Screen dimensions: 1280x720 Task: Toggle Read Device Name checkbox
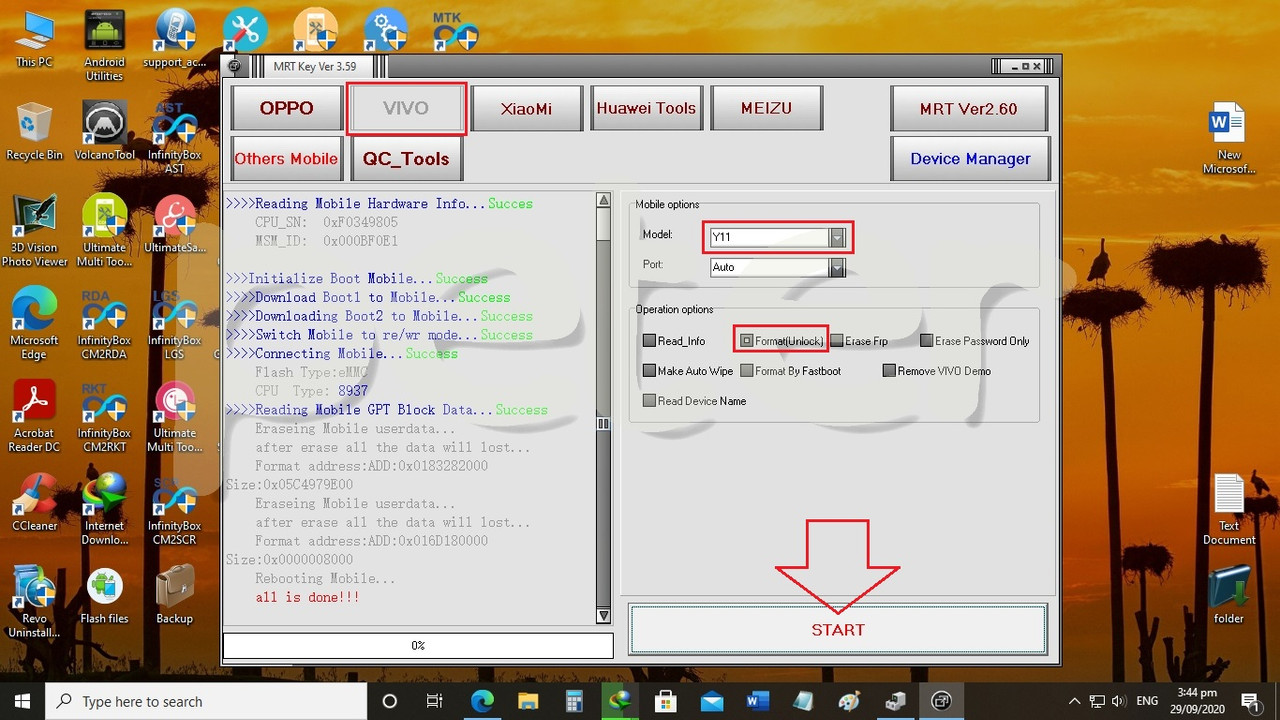click(x=650, y=401)
